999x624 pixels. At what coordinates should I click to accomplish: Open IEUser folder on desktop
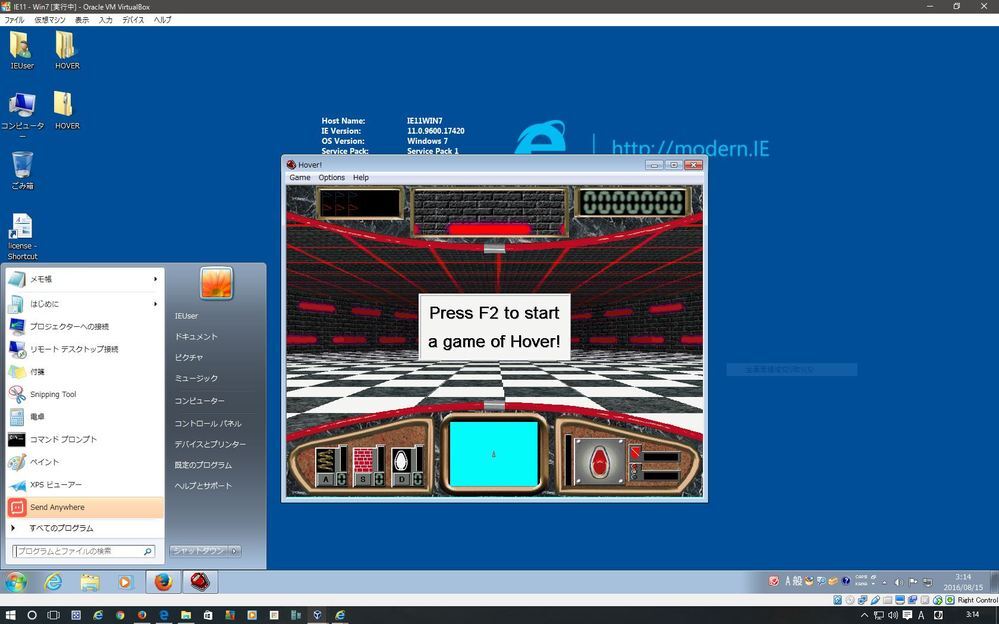tap(22, 50)
